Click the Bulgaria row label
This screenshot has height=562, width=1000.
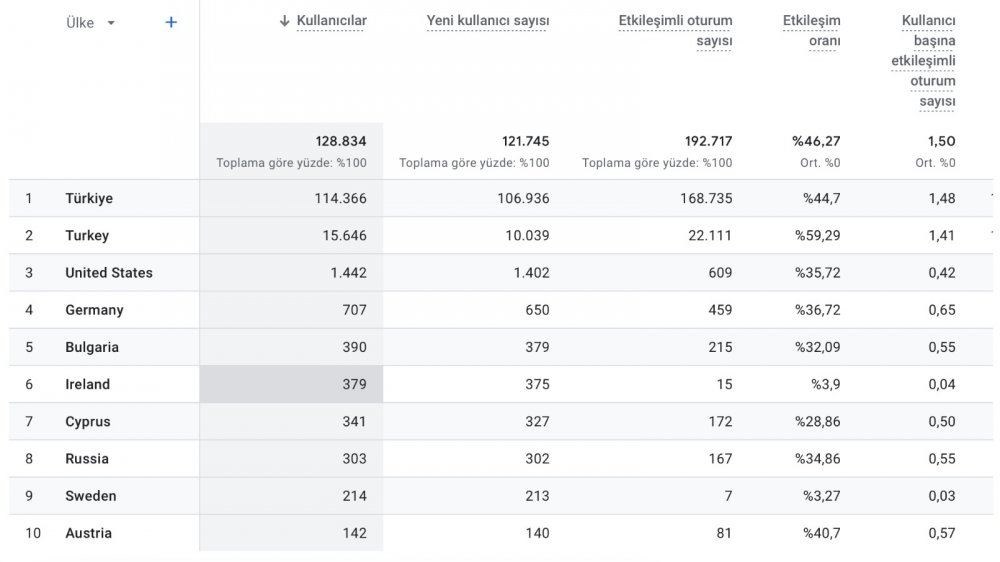point(91,347)
